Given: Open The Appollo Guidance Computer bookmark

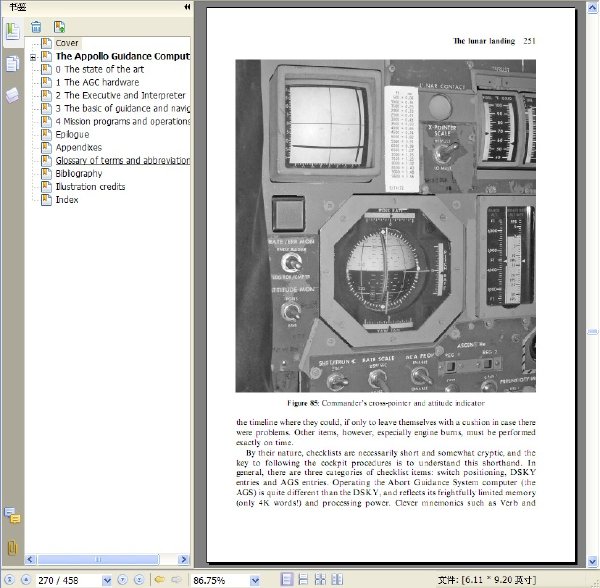Looking at the screenshot, I should pyautogui.click(x=122, y=56).
